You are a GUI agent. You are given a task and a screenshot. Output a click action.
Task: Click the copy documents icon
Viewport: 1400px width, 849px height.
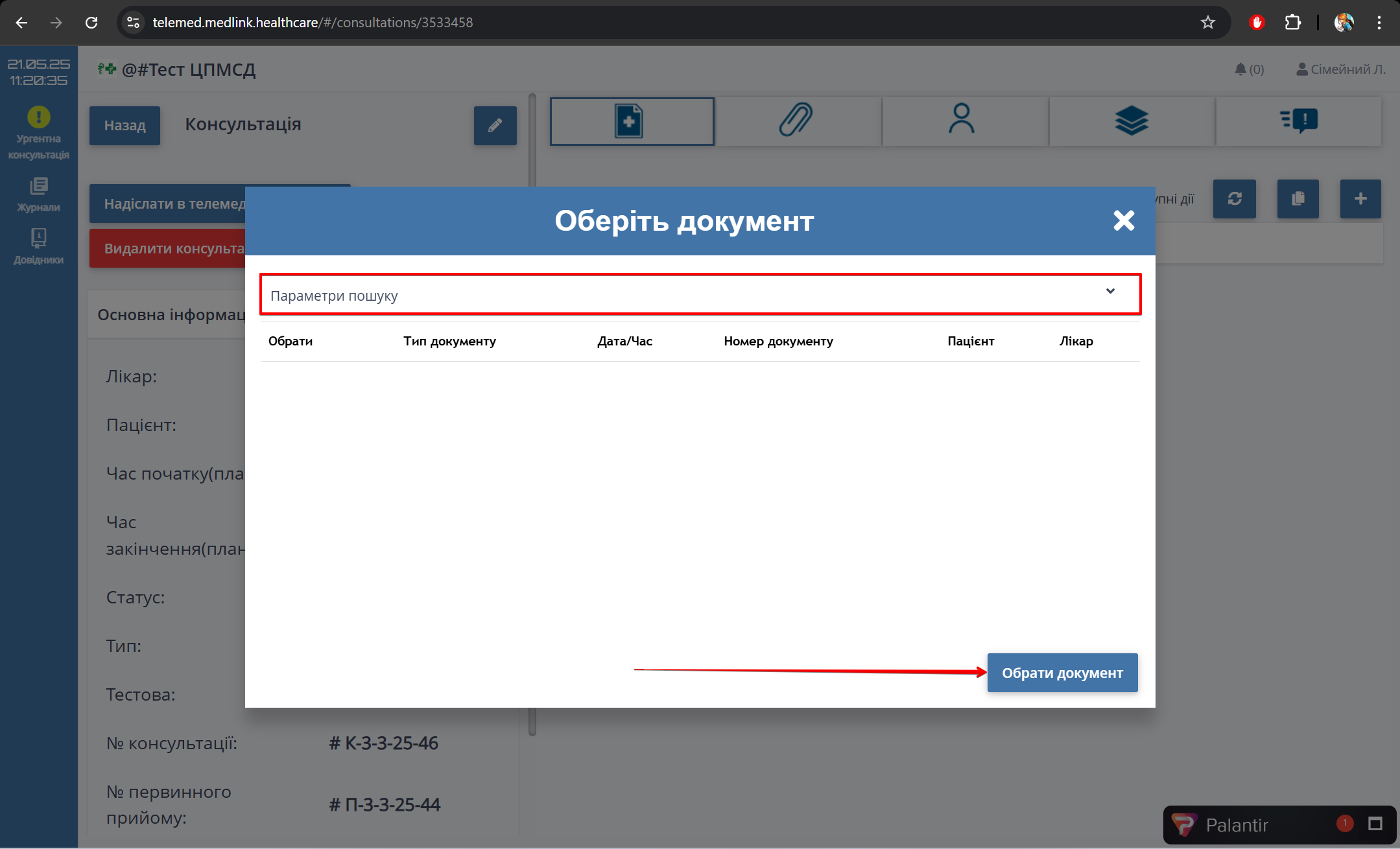pyautogui.click(x=1298, y=199)
